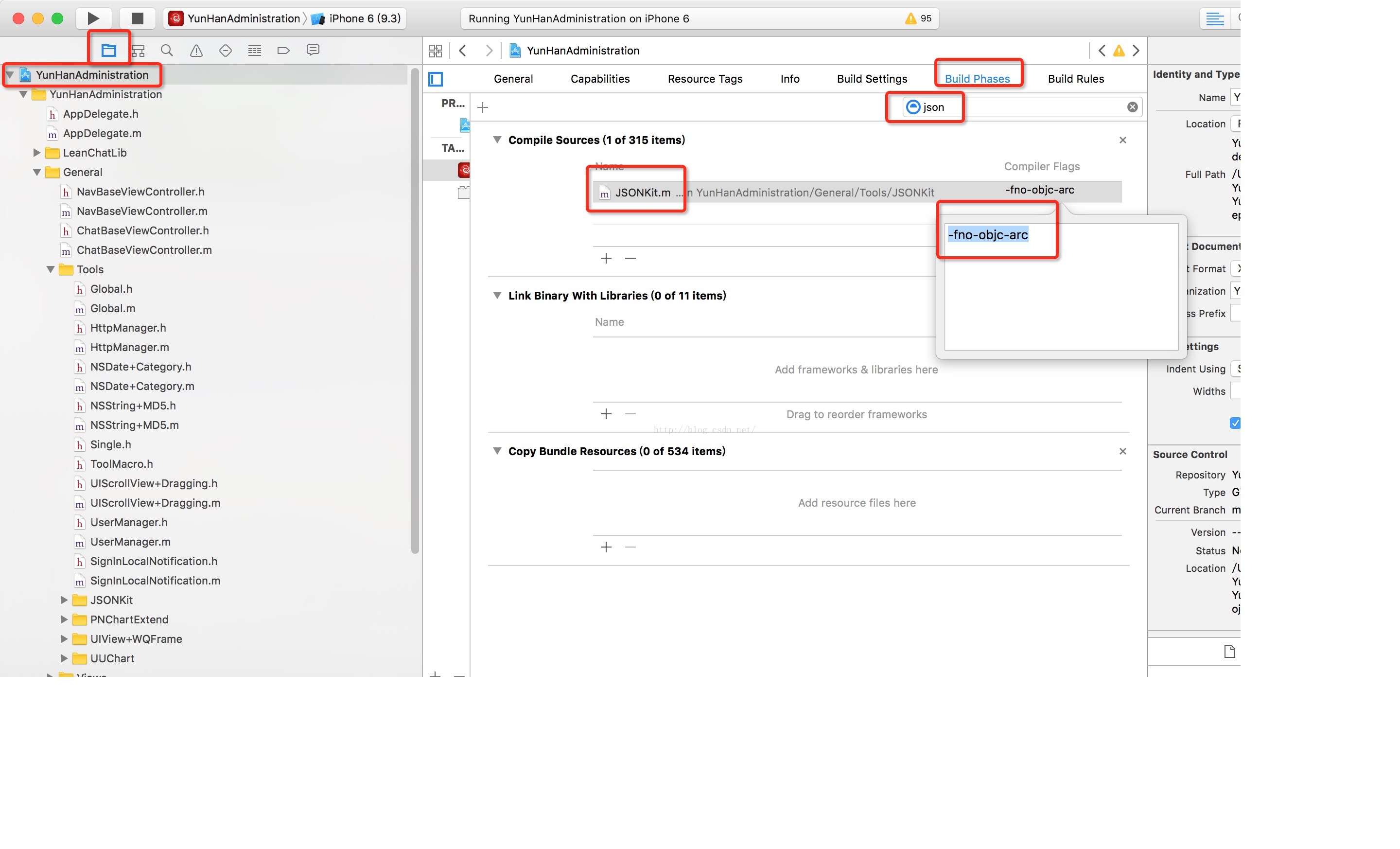
Task: Collapse the Copy Bundle Resources section
Action: (x=497, y=451)
